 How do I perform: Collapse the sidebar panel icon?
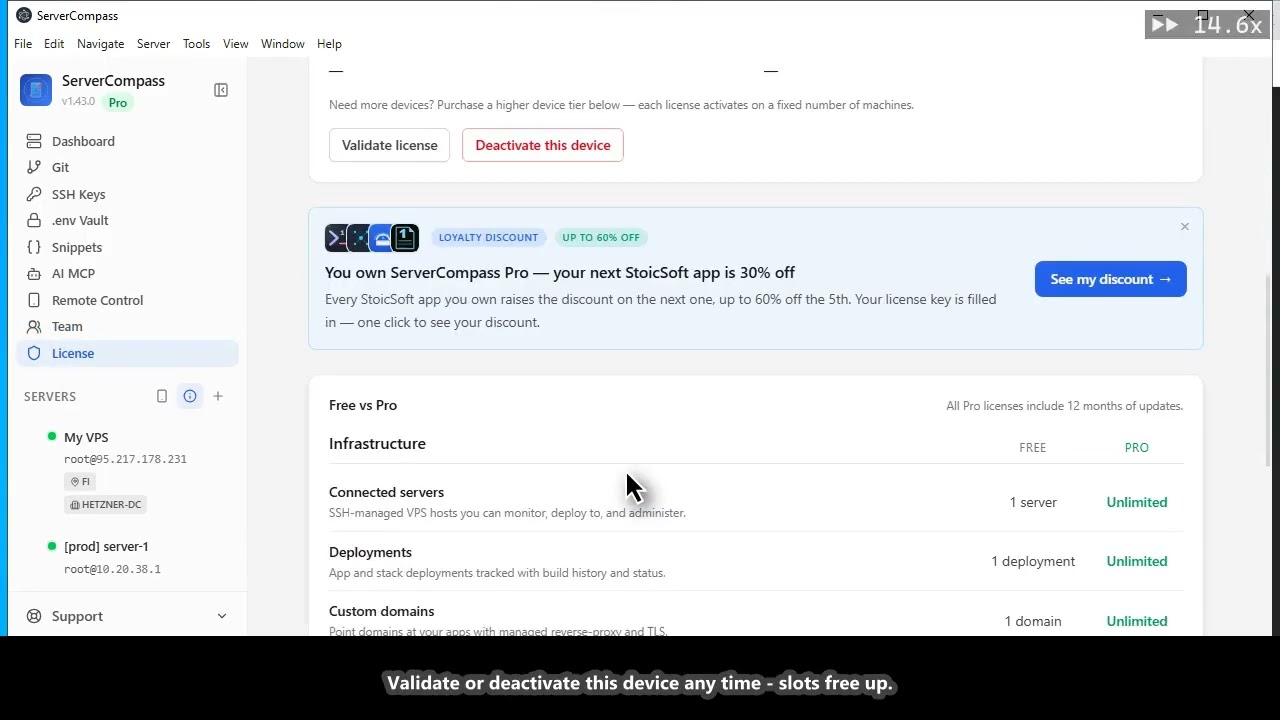(x=221, y=90)
